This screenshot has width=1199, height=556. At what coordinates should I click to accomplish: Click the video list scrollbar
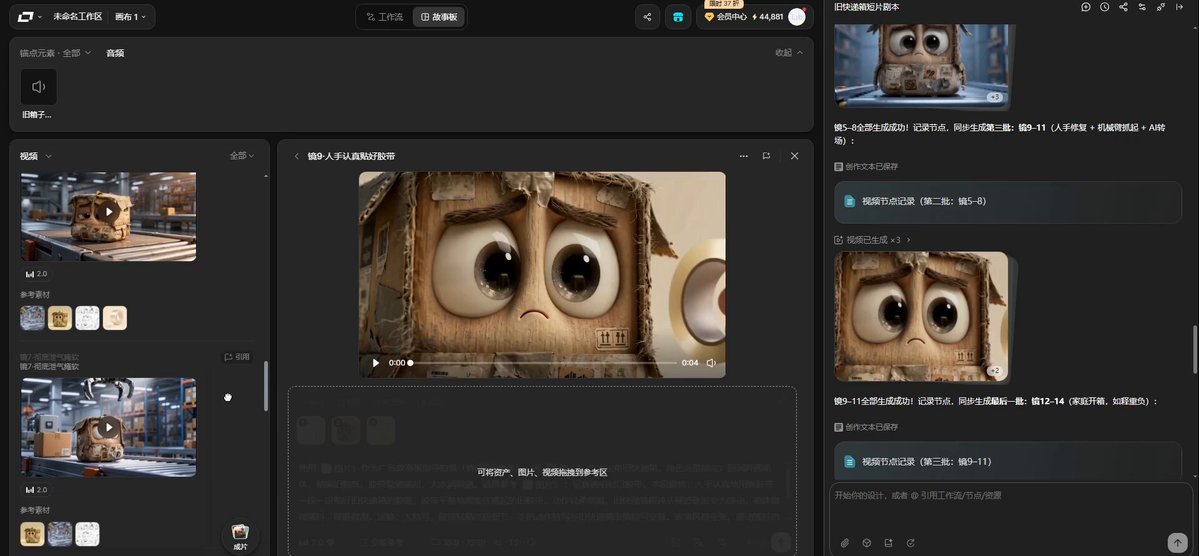pos(266,386)
